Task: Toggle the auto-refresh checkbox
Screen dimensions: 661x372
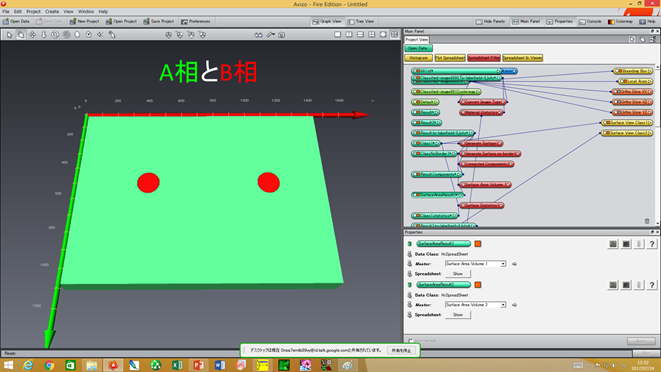Action: coord(411,341)
